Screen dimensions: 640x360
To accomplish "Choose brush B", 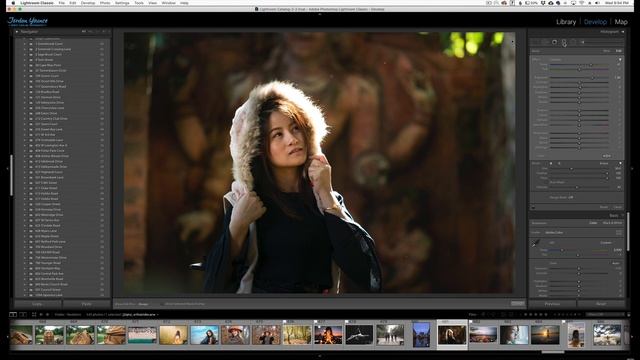I will pos(559,163).
